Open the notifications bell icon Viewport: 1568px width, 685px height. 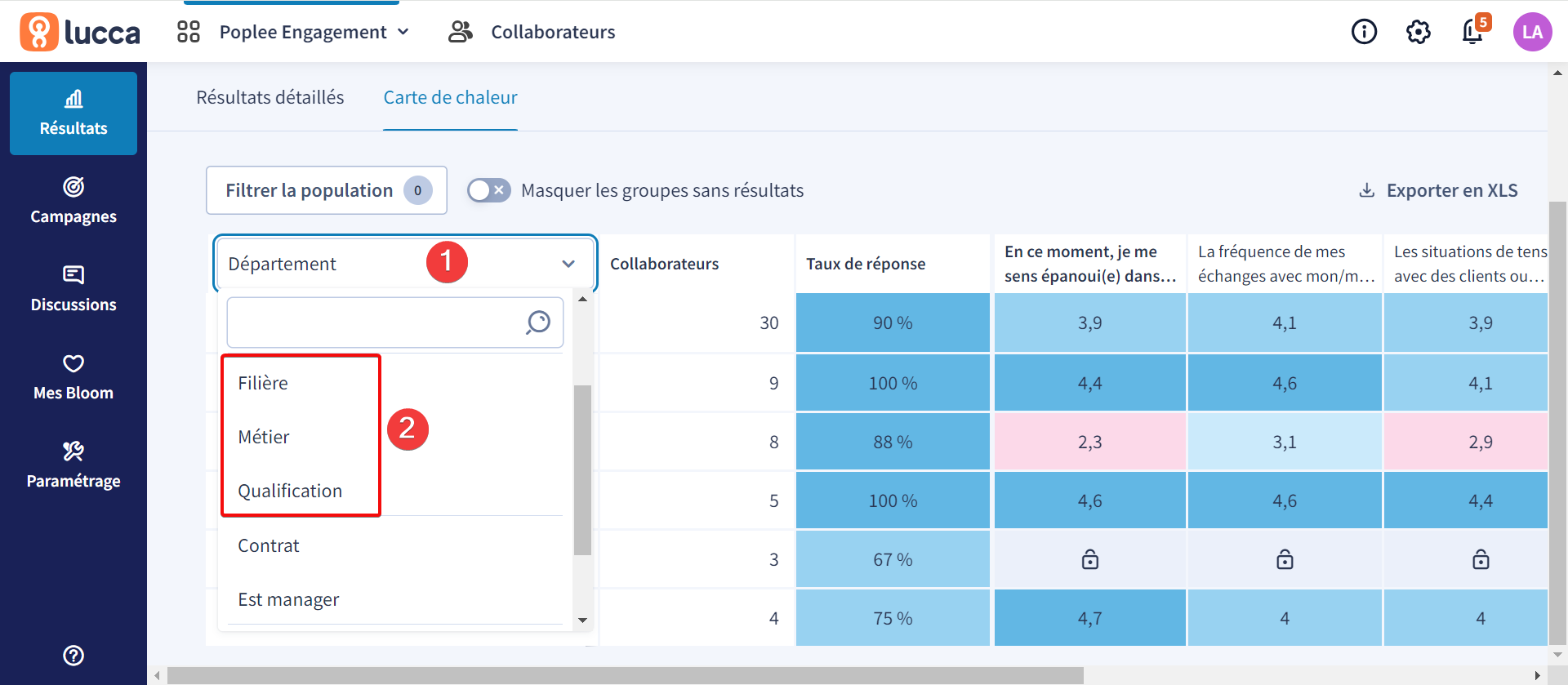point(1473,32)
